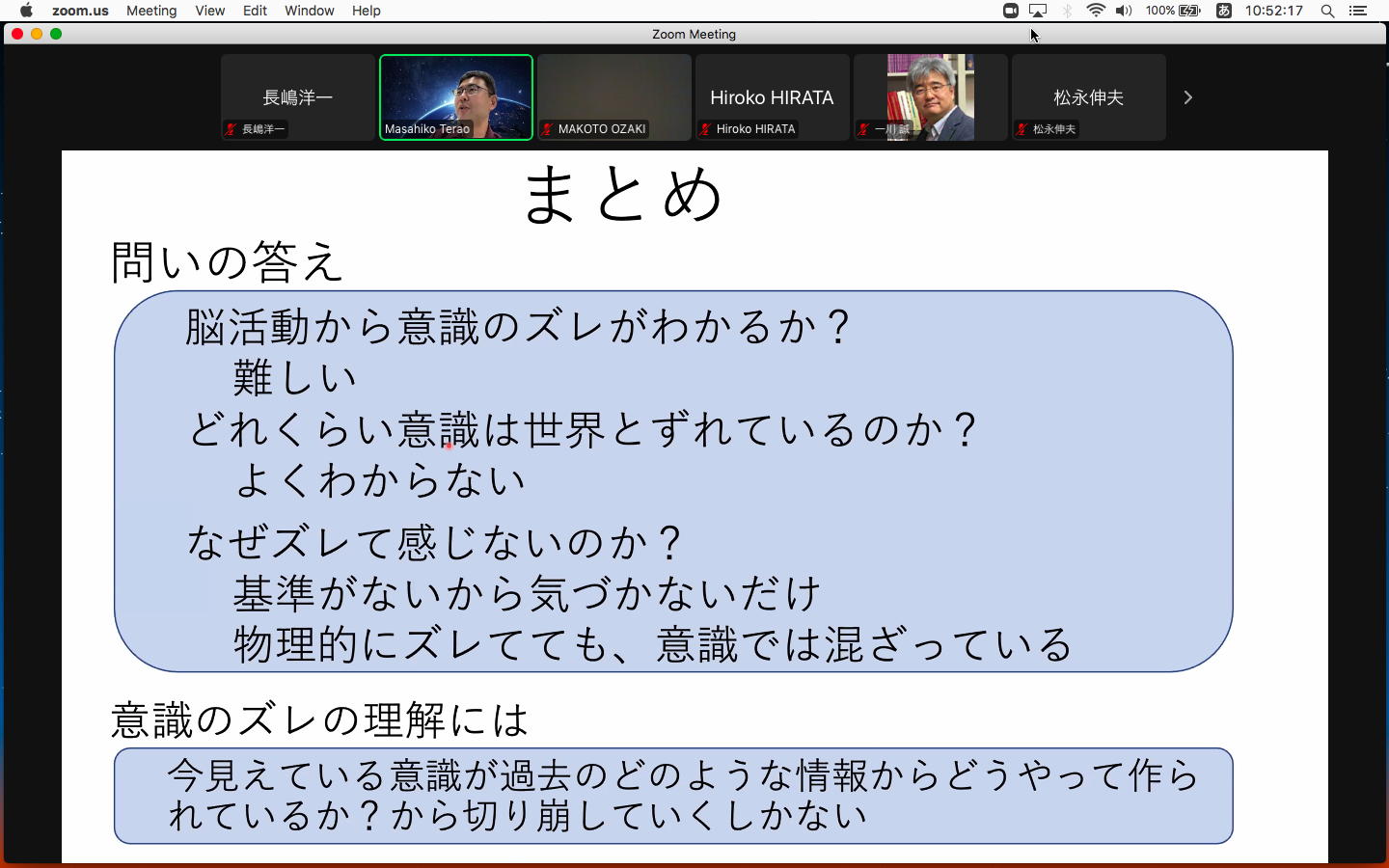
Task: Open the Help menu
Action: coord(366,11)
